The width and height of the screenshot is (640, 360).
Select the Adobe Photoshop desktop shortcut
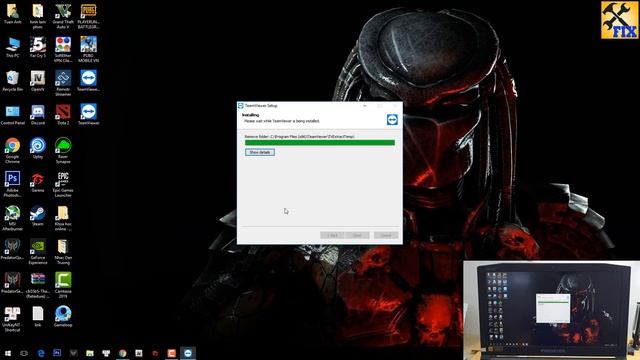coord(13,184)
